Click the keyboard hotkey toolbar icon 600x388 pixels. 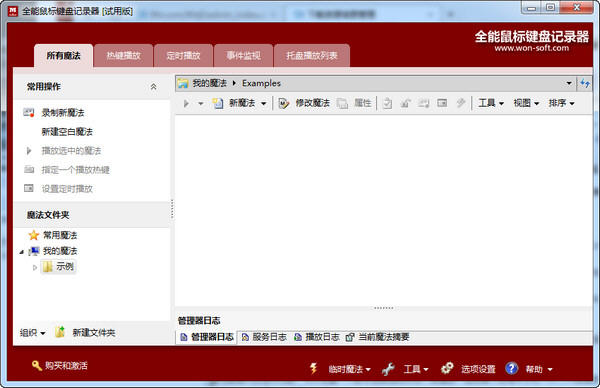tap(424, 103)
